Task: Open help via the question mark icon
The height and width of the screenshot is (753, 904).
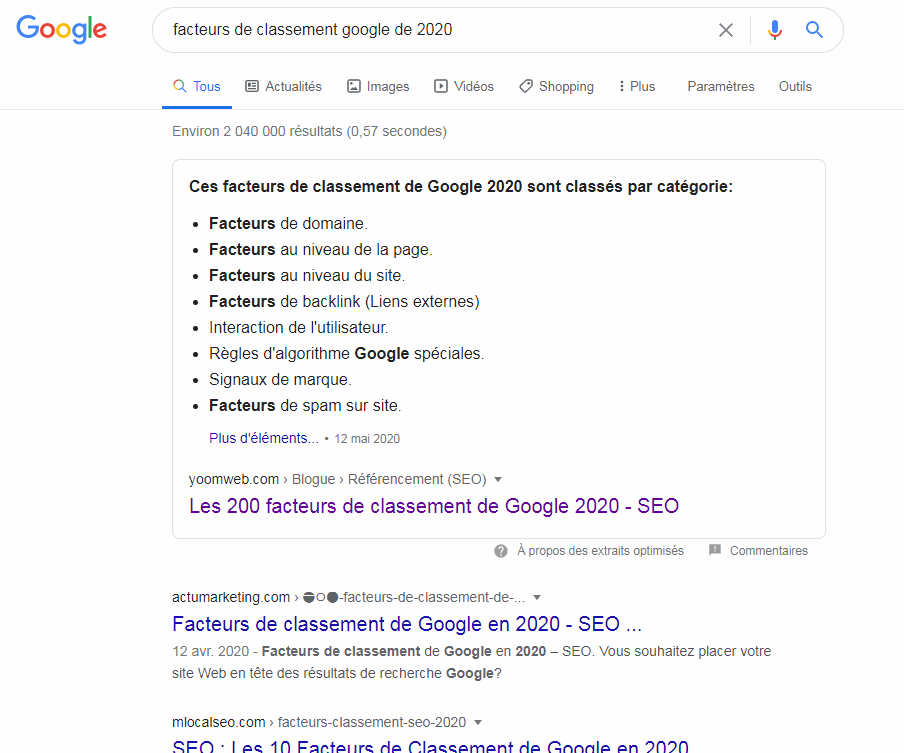Action: [499, 550]
